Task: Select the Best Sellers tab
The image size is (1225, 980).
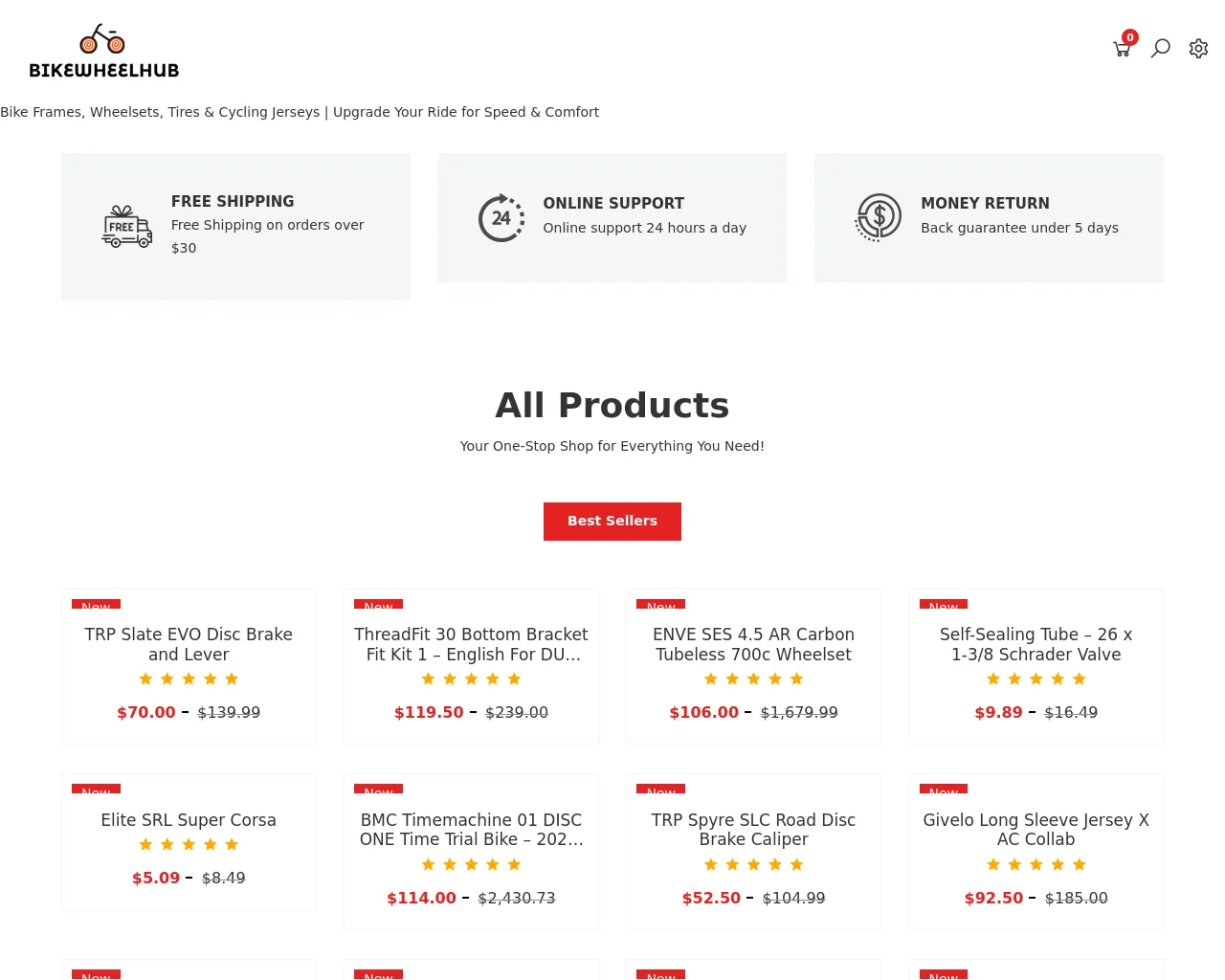Action: coord(612,522)
